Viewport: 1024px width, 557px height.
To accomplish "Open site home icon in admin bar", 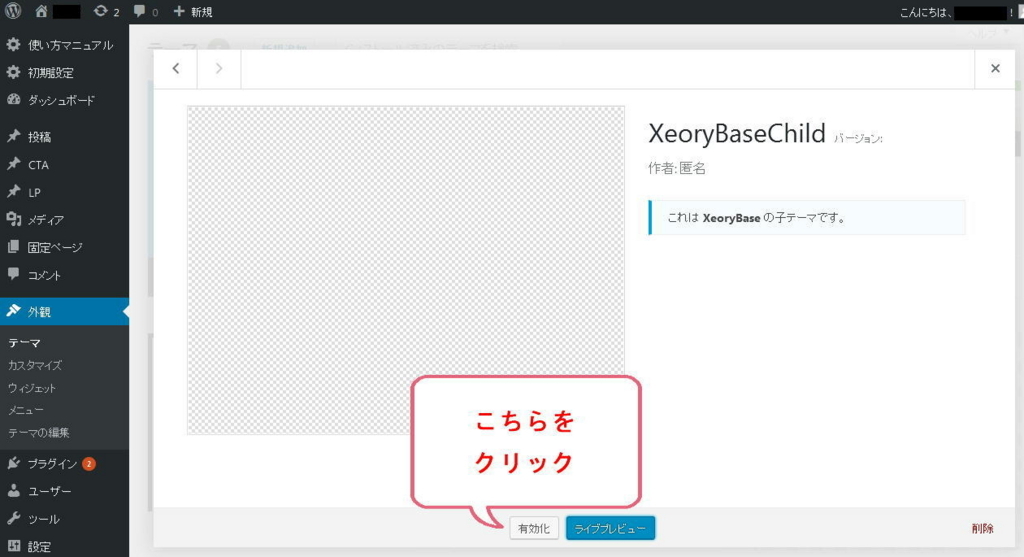I will click(41, 11).
